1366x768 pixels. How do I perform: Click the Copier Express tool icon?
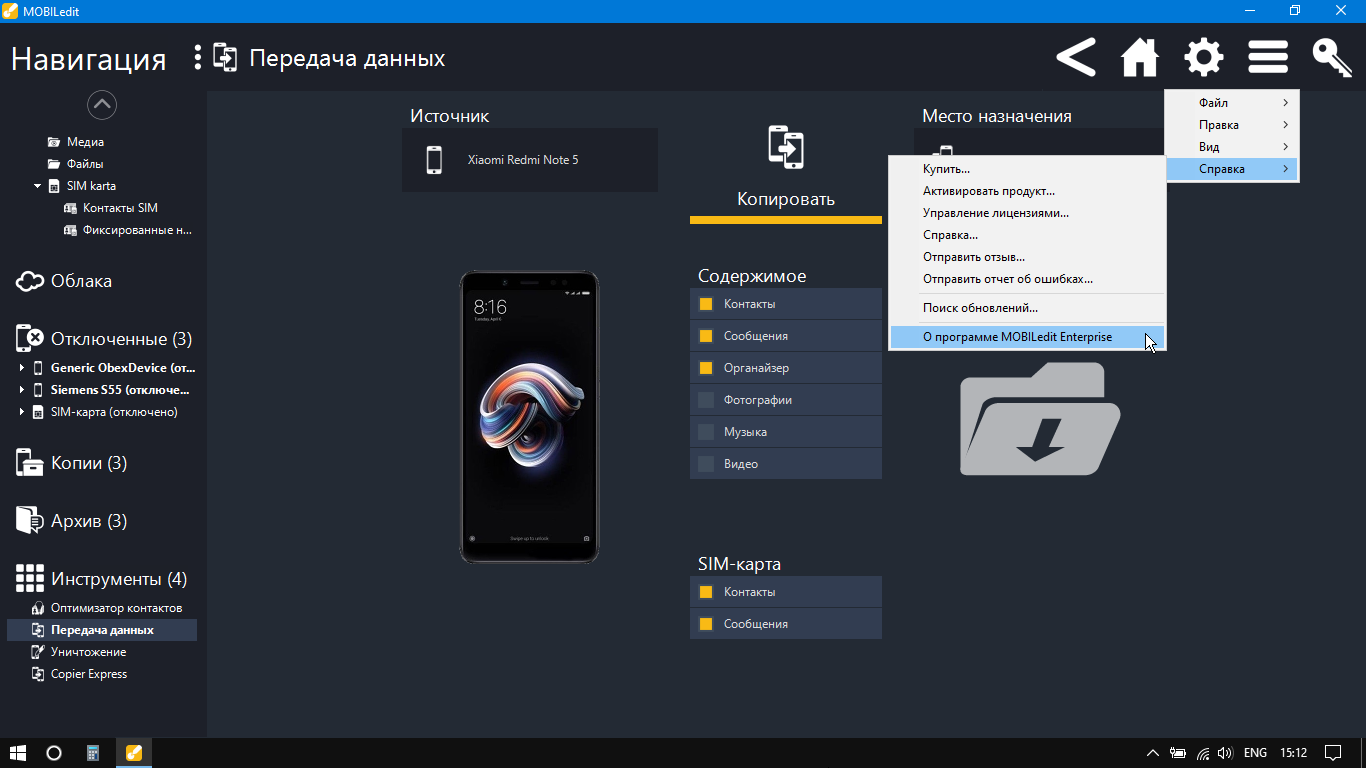click(x=38, y=674)
